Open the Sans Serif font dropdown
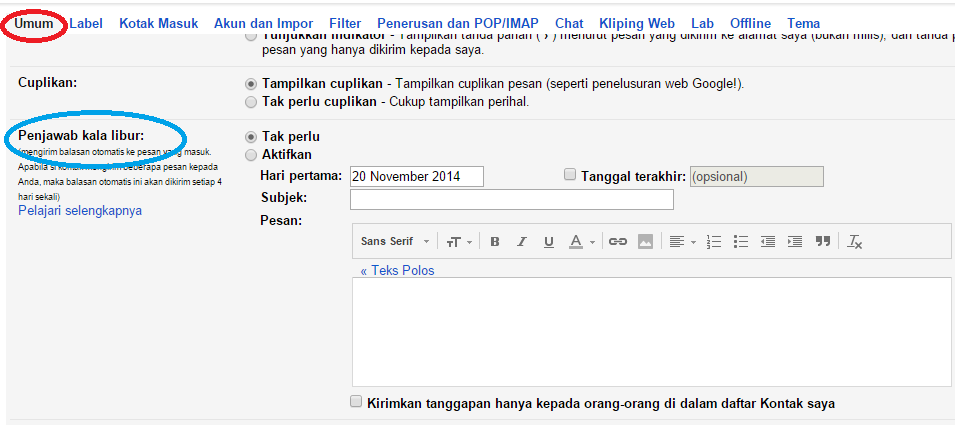The width and height of the screenshot is (955, 425). [395, 242]
